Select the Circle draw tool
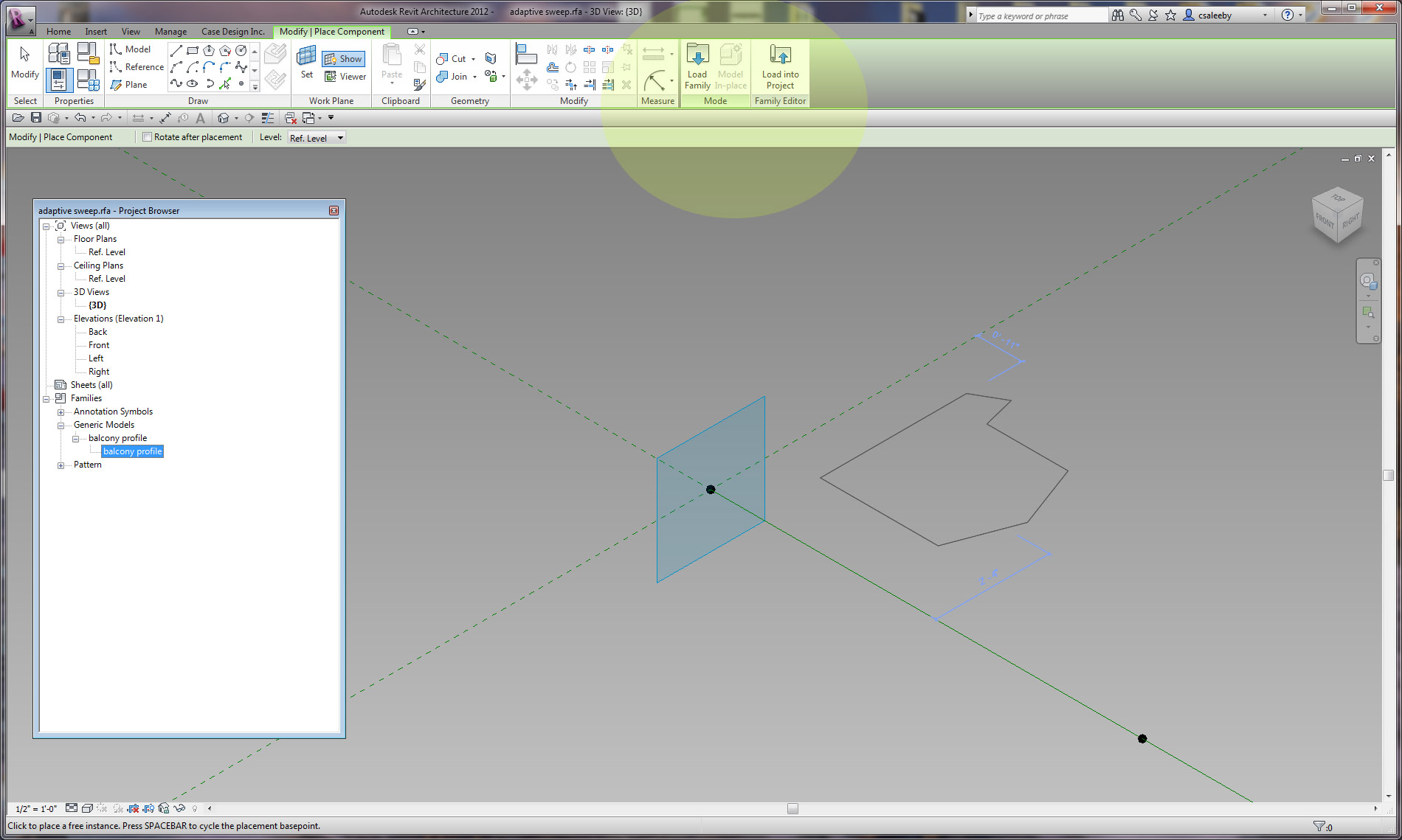 241,50
